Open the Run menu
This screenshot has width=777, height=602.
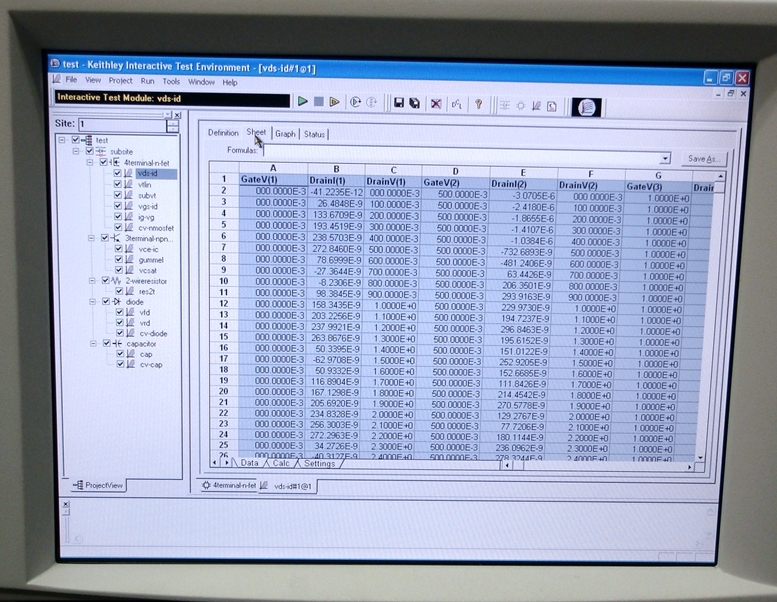tap(147, 81)
